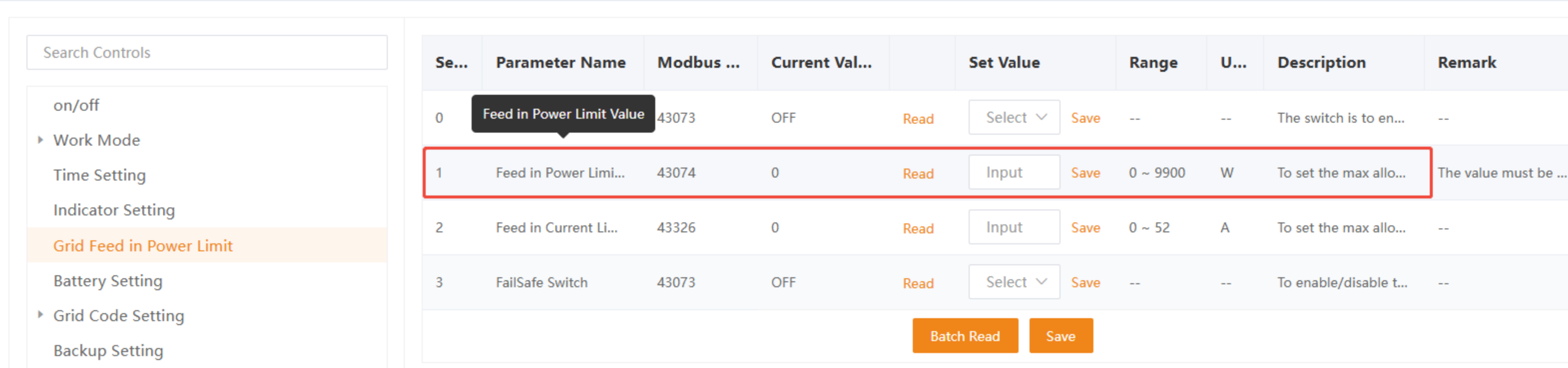Open Battery Setting in sidebar
Image resolution: width=1568 pixels, height=368 pixels.
click(x=108, y=281)
